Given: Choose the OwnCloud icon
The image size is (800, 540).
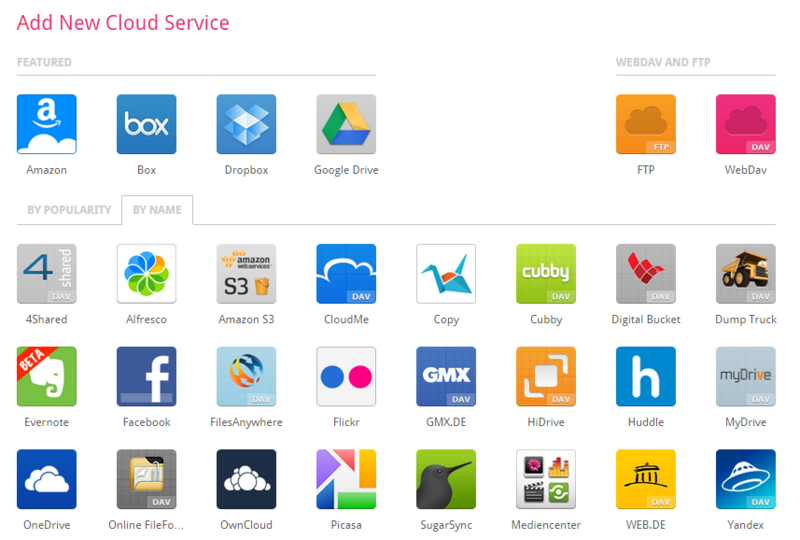Looking at the screenshot, I should click(246, 479).
